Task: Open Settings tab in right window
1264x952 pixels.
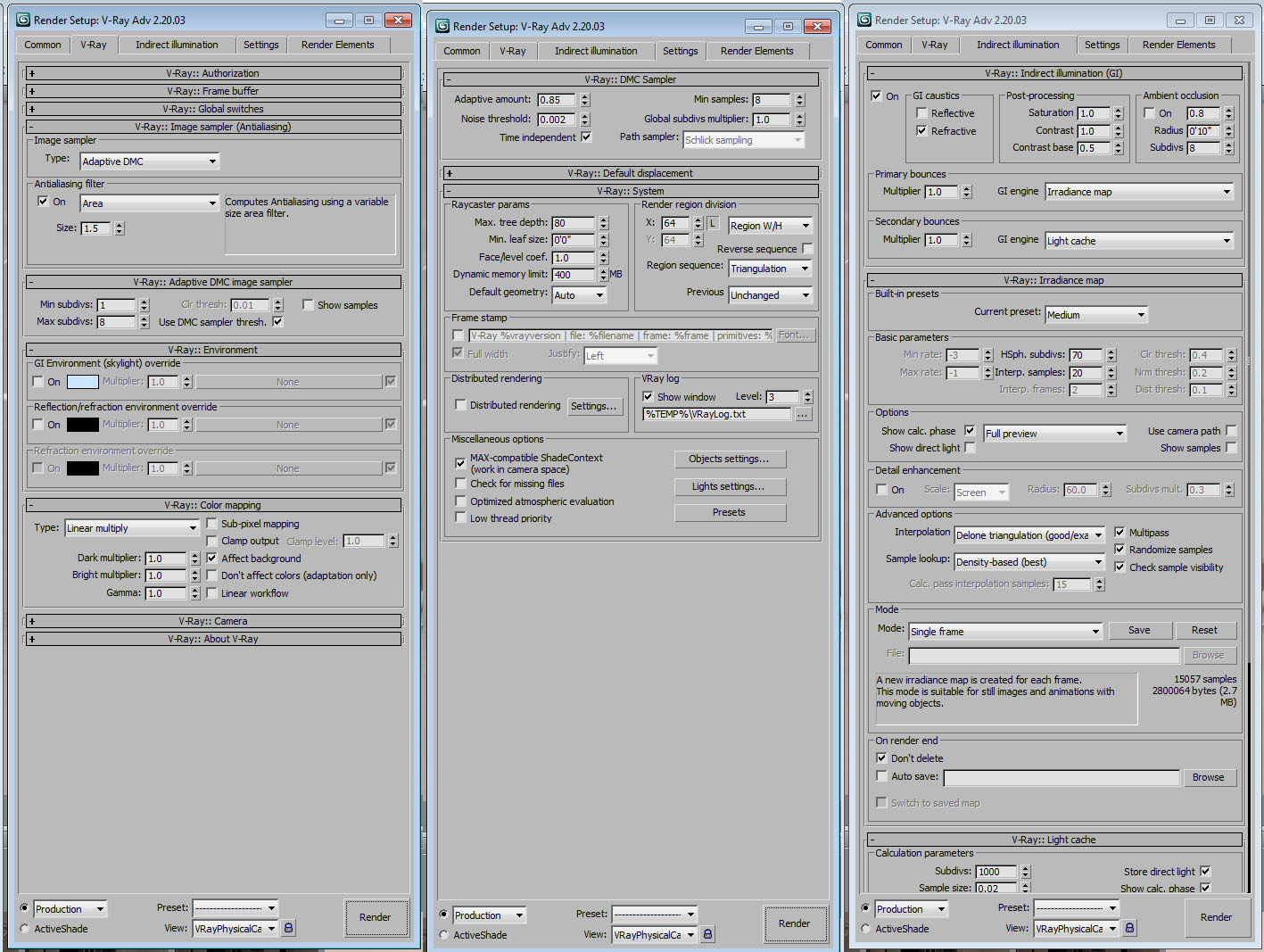Action: point(1103,45)
